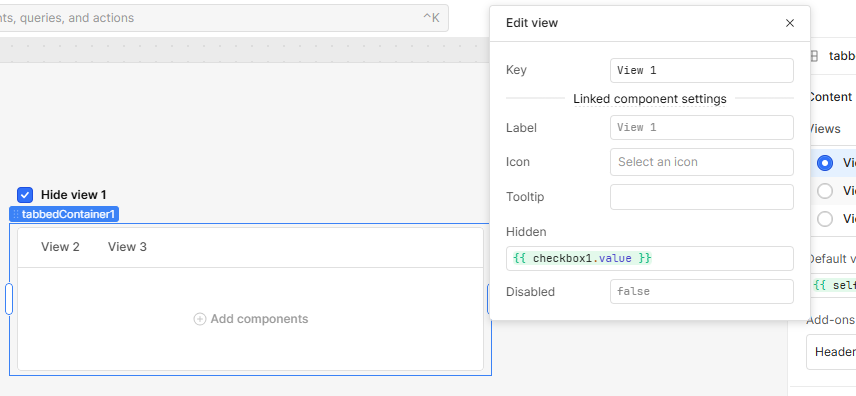This screenshot has height=396, width=856.
Task: Click the plus icon for Add components
Action: point(200,319)
